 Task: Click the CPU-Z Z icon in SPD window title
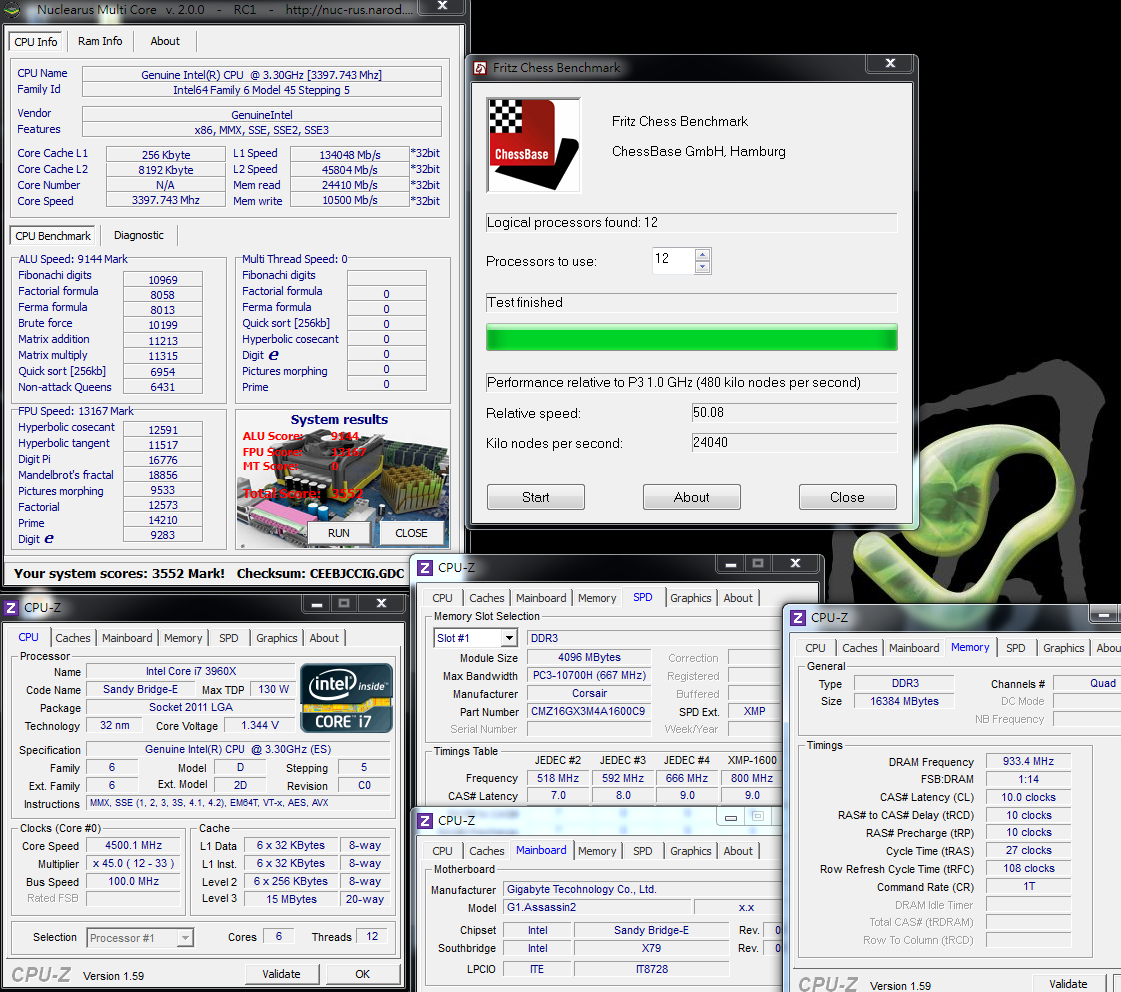tap(425, 567)
